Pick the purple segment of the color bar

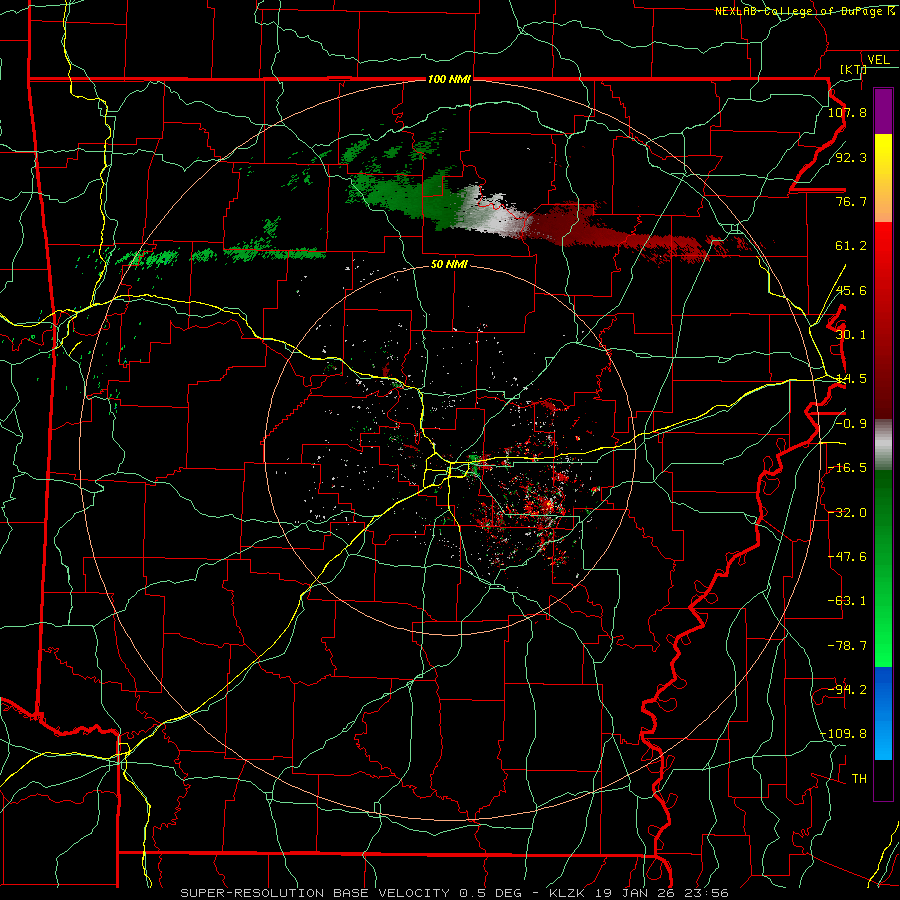pos(883,111)
